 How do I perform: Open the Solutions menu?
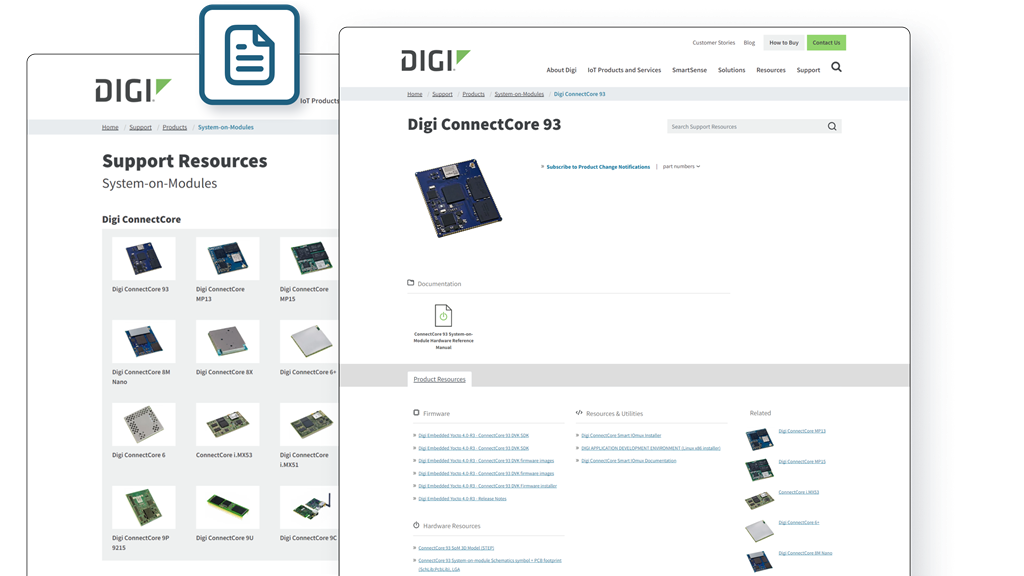coord(731,70)
